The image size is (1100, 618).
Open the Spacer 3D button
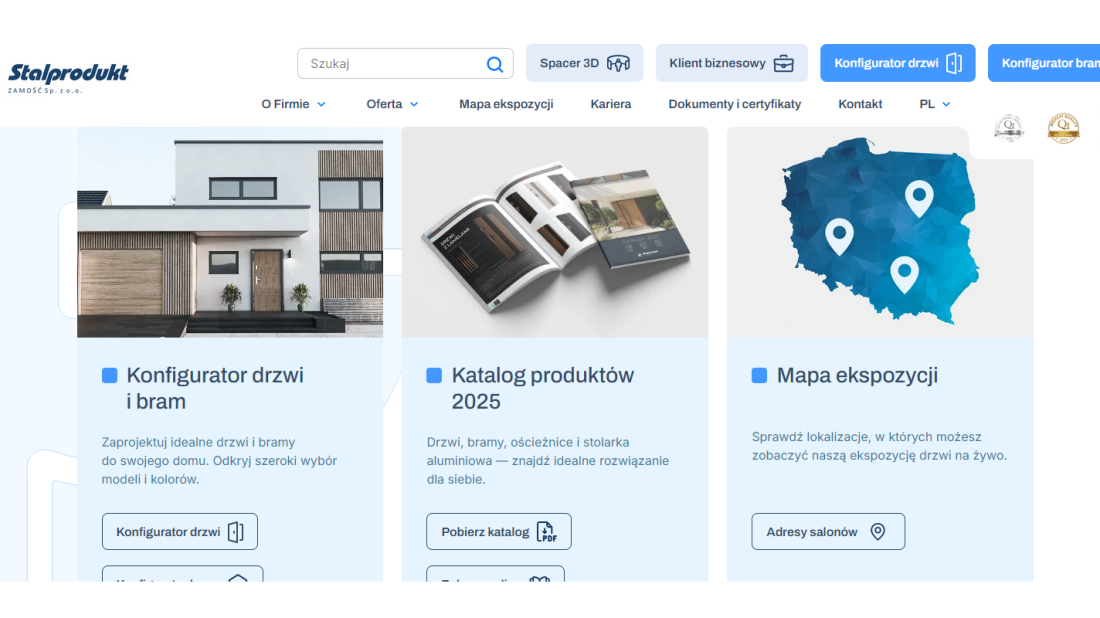[x=584, y=63]
